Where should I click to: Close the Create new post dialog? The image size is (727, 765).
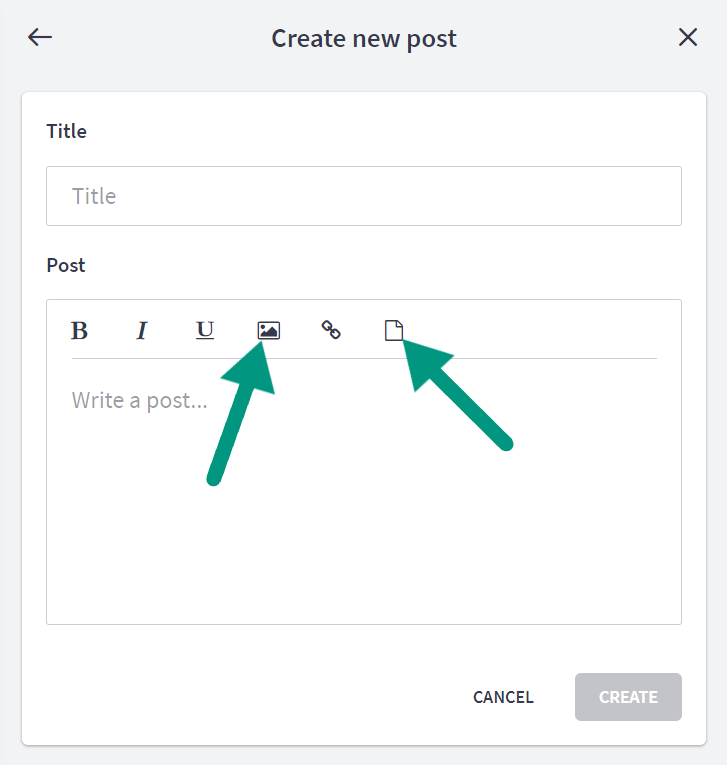(688, 37)
